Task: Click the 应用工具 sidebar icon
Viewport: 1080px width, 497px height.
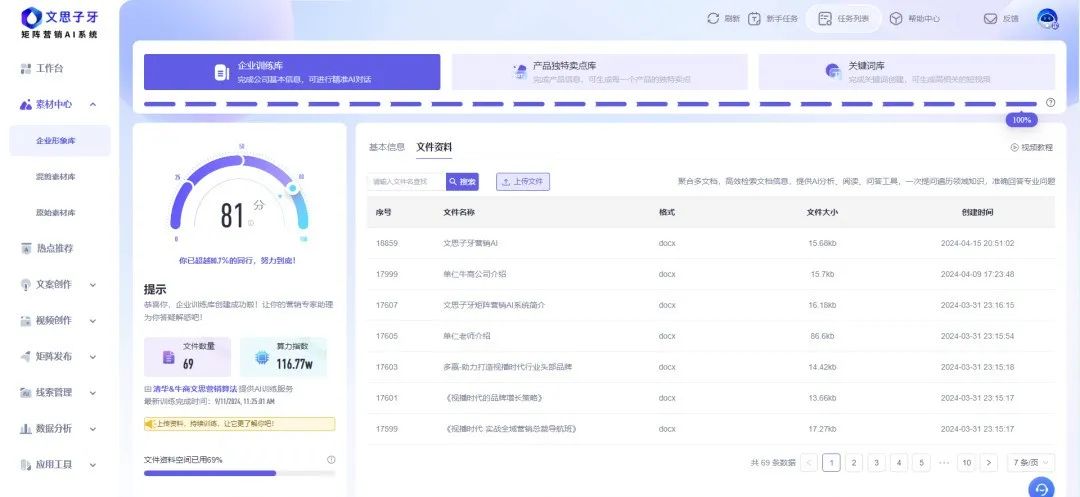Action: (25, 465)
